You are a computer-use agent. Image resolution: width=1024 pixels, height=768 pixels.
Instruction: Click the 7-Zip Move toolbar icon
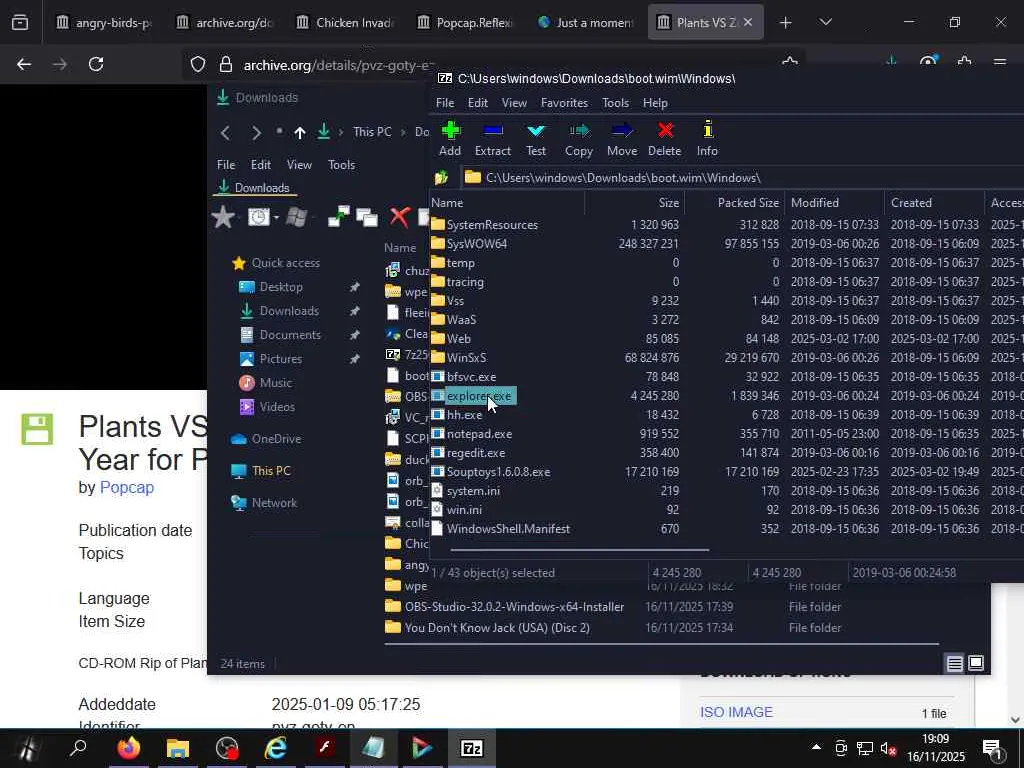click(x=622, y=131)
